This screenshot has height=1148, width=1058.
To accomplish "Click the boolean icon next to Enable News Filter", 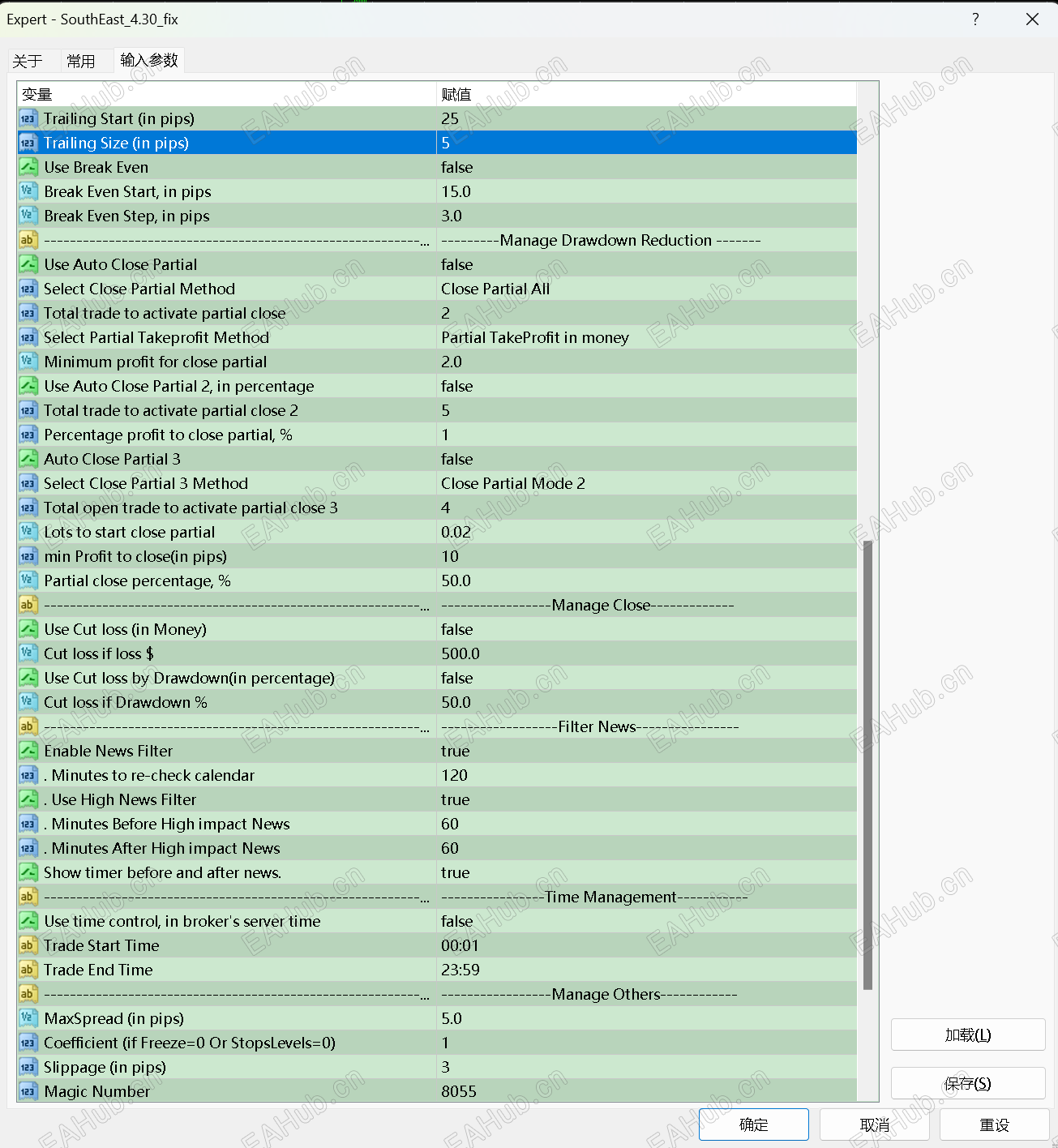I will click(28, 751).
